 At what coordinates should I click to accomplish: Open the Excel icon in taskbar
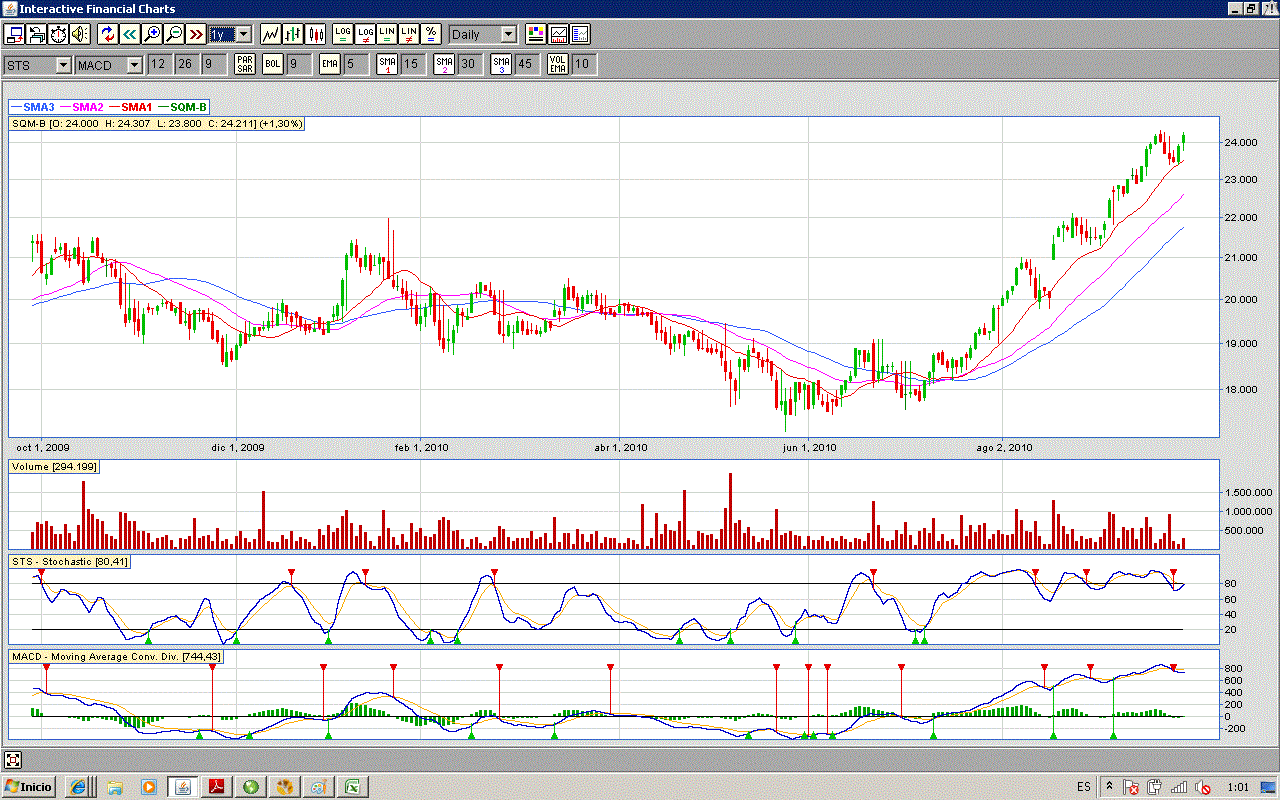click(x=352, y=787)
